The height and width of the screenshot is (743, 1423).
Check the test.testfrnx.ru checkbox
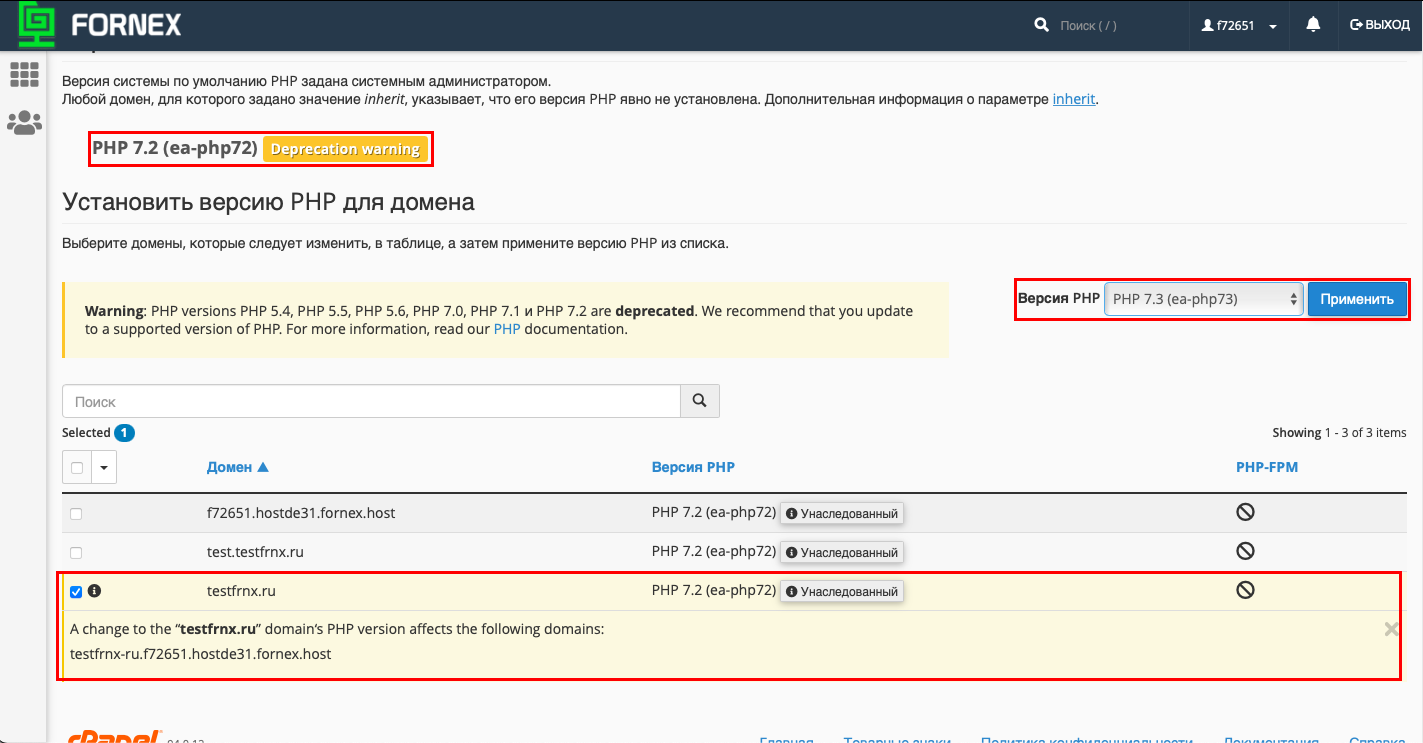[76, 553]
